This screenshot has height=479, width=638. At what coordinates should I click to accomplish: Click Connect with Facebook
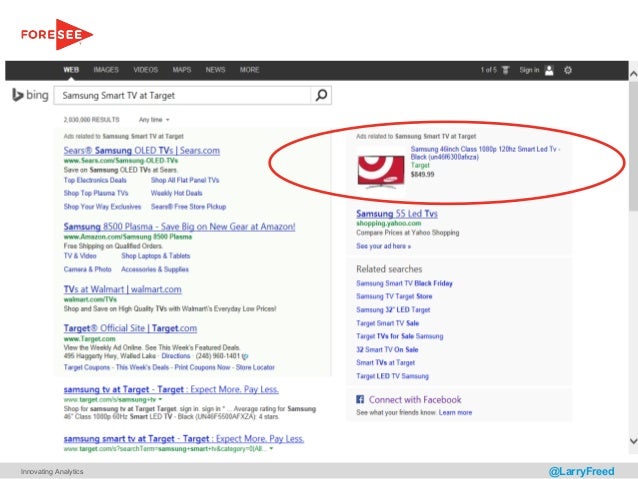point(415,400)
